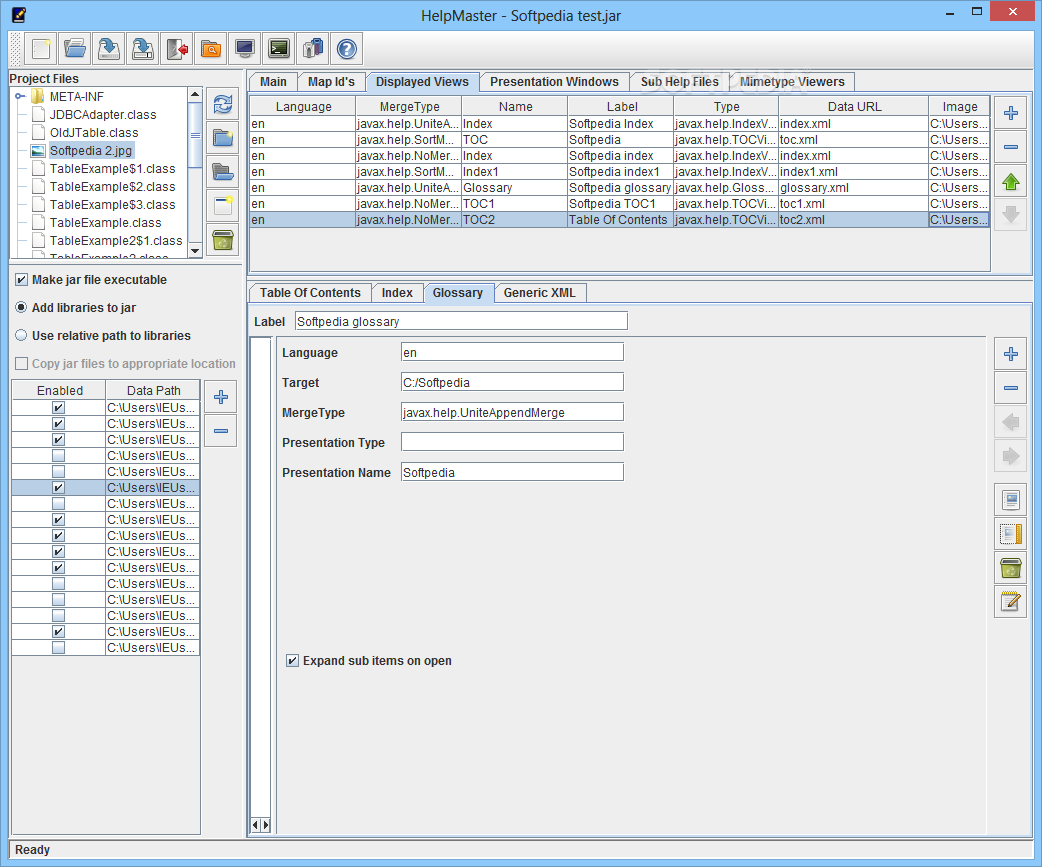The width and height of the screenshot is (1042, 867).
Task: Click the Presentation Name input field
Action: tap(512, 472)
